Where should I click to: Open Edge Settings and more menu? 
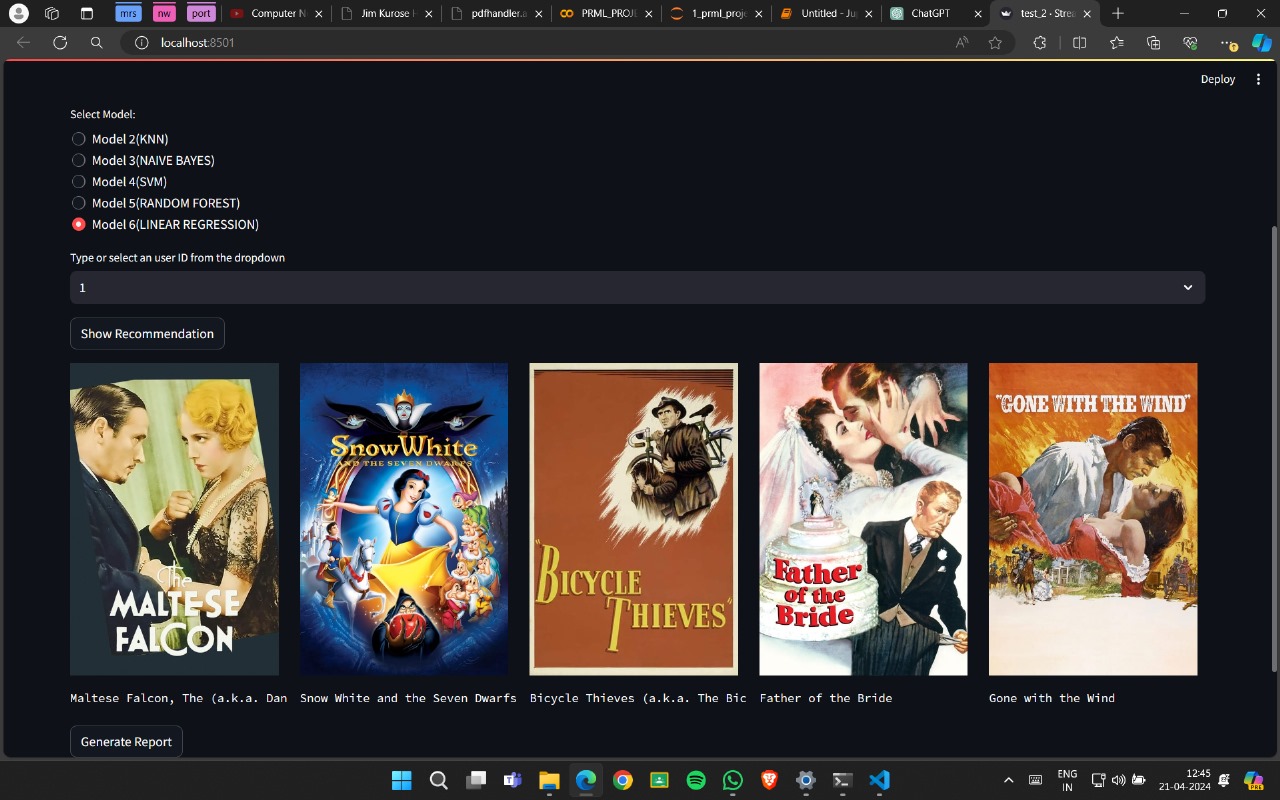pos(1229,43)
